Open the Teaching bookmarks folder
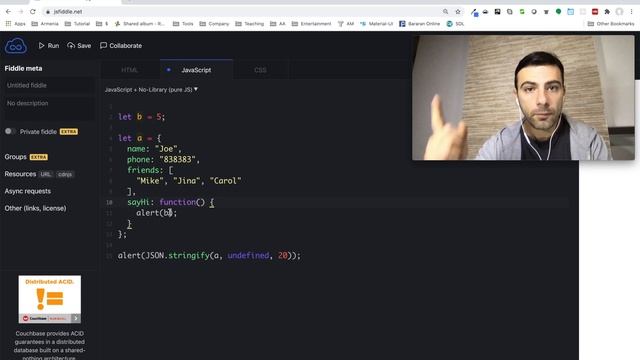 coord(249,24)
